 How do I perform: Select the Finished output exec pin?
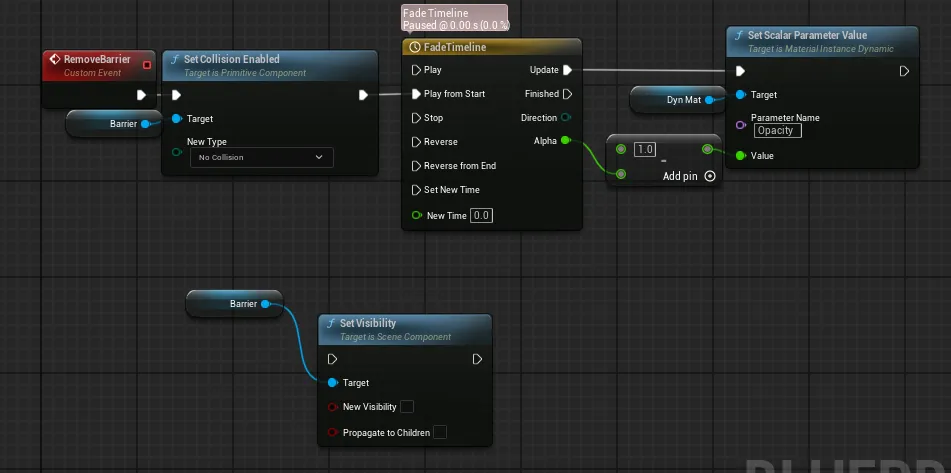568,94
